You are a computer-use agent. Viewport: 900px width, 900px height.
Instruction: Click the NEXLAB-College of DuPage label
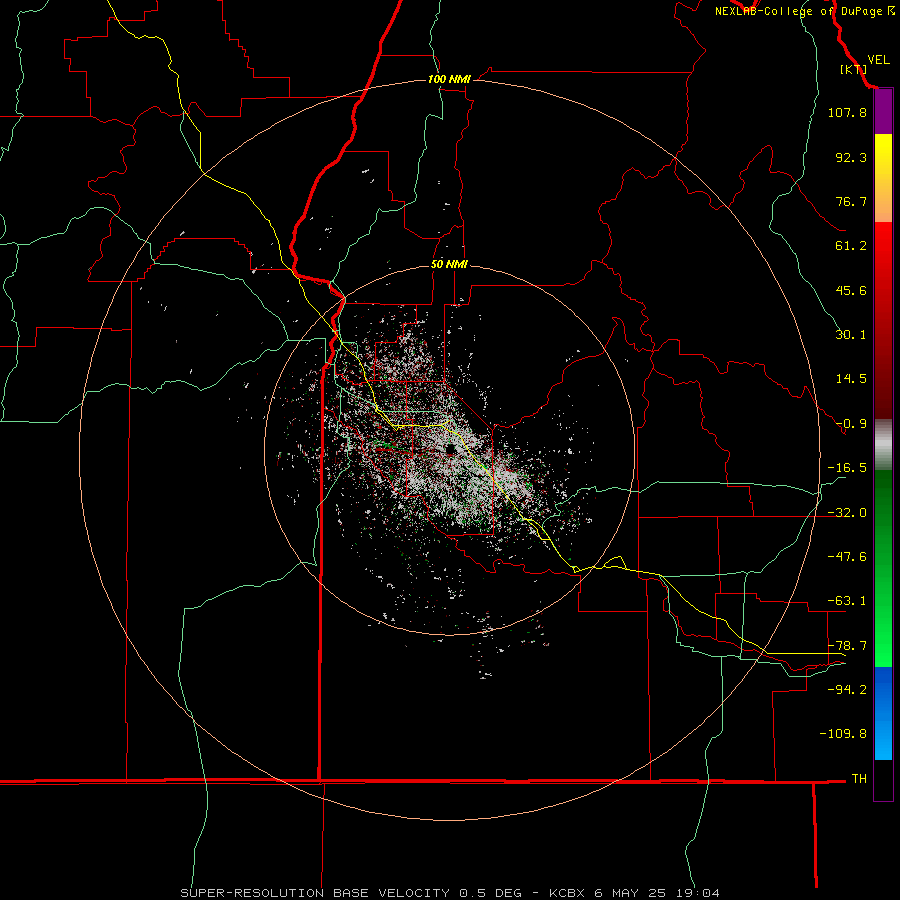[798, 11]
